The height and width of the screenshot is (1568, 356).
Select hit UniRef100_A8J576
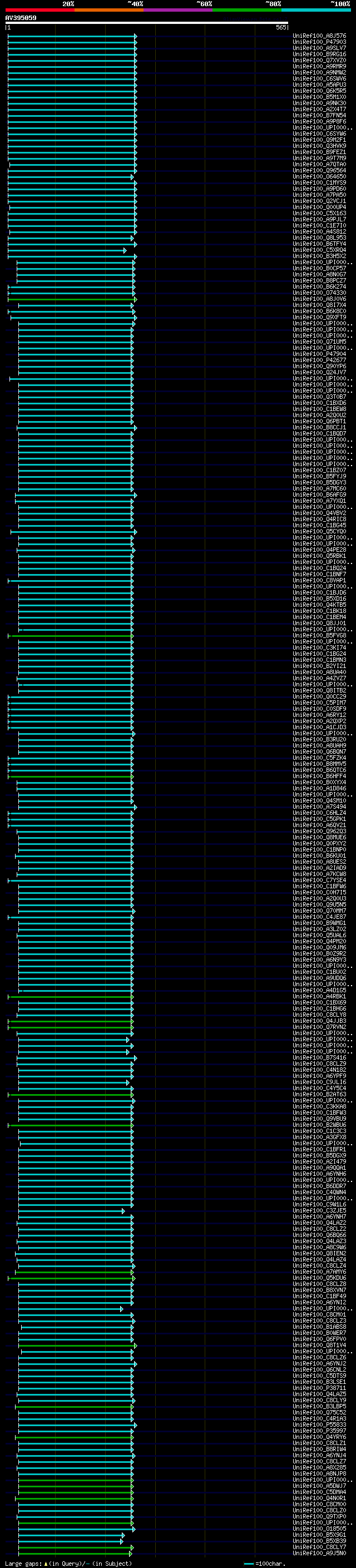pos(319,36)
